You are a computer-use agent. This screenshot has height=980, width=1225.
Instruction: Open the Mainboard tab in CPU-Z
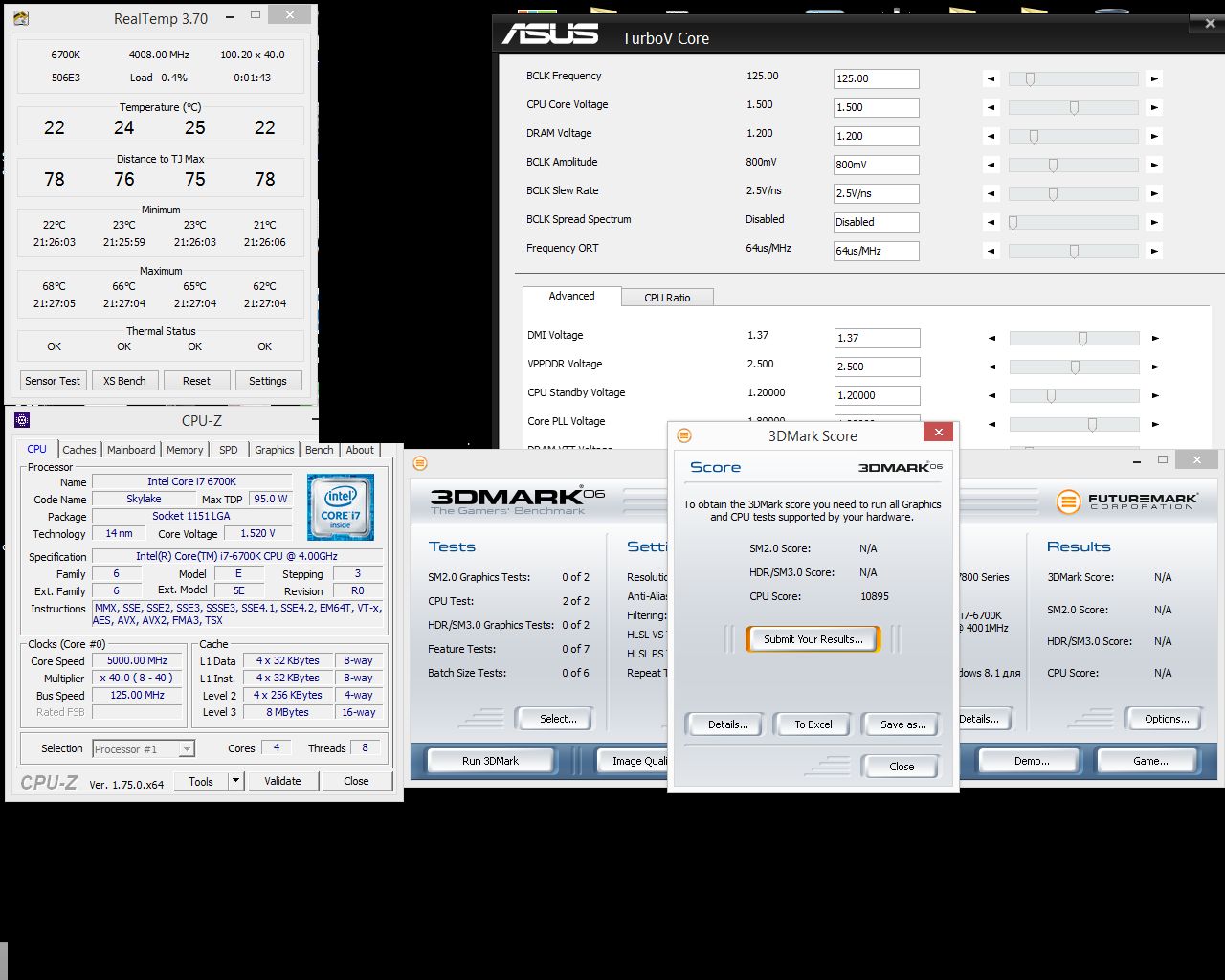[131, 450]
